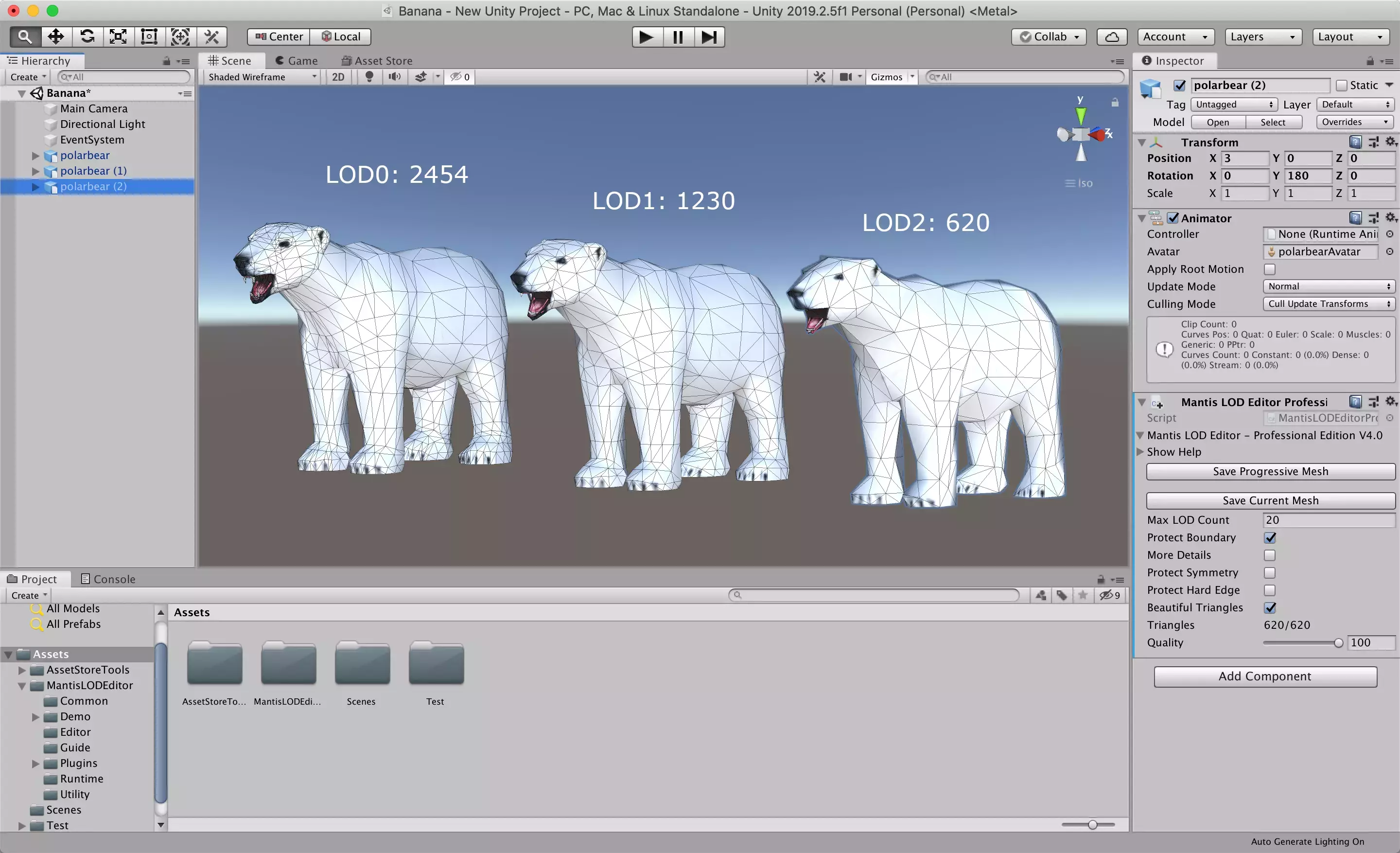The width and height of the screenshot is (1400, 853).
Task: Toggle scene lighting bulb icon
Action: 369,77
